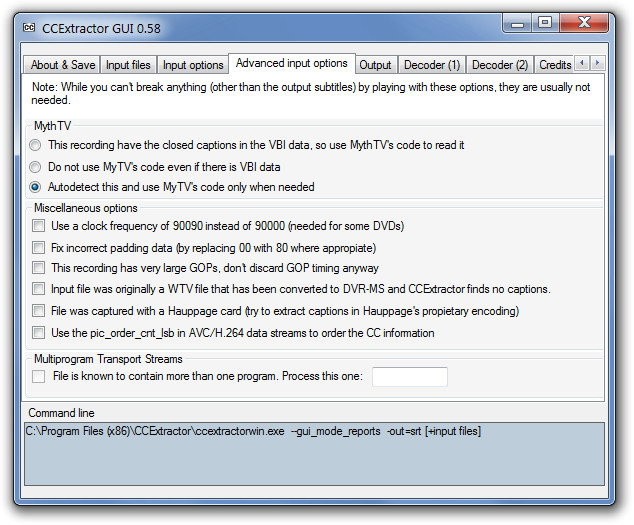Click the note text about playing with options

coord(311,93)
